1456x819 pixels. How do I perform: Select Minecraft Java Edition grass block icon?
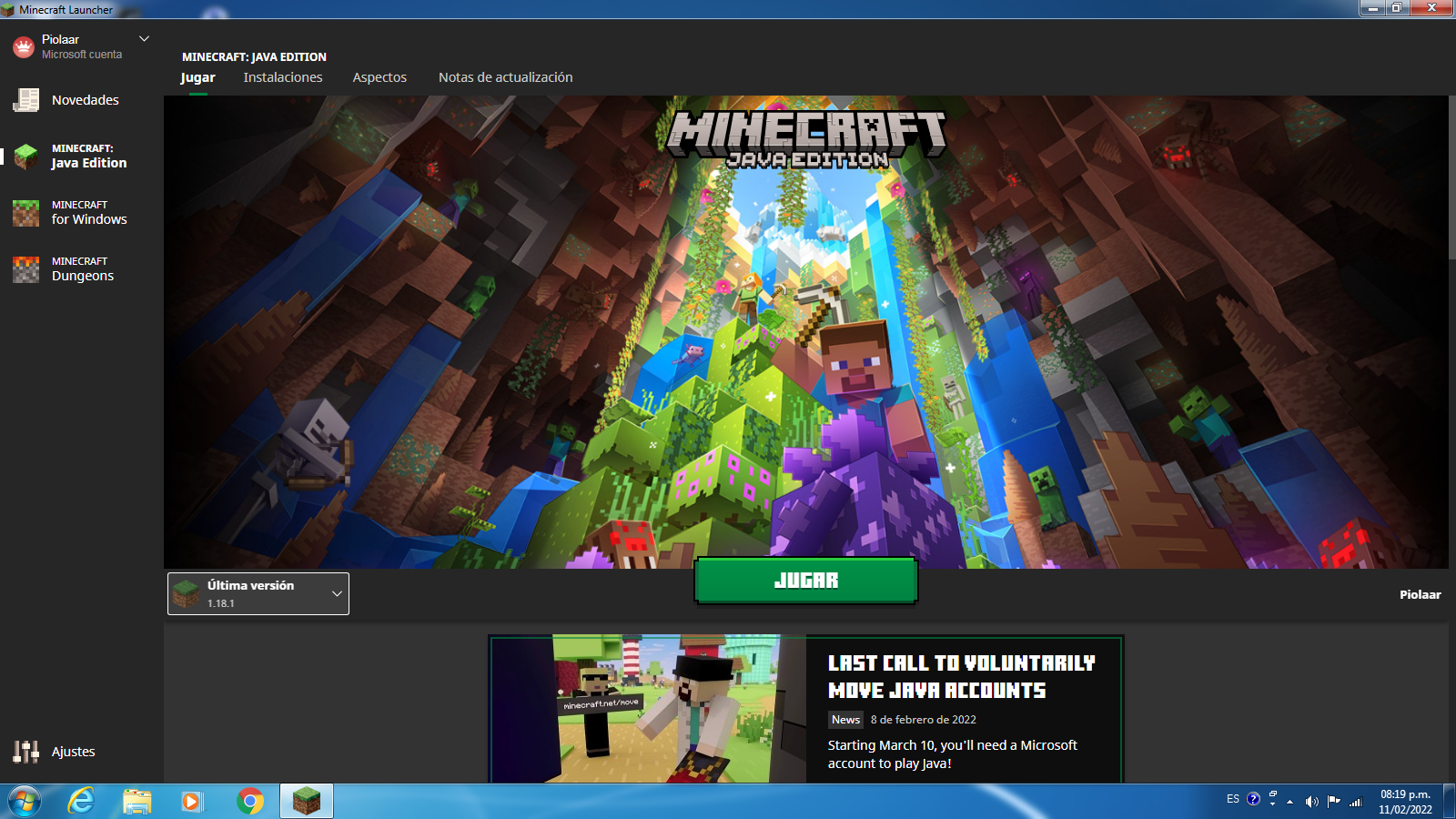pyautogui.click(x=25, y=157)
